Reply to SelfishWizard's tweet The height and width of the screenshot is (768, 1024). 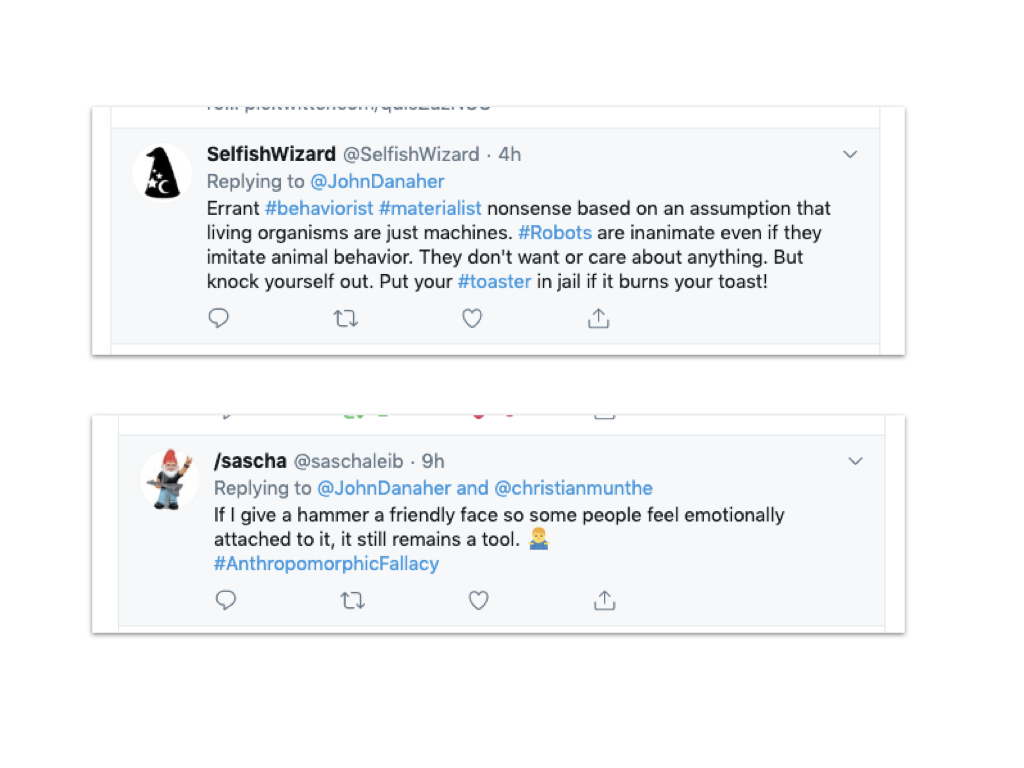218,318
